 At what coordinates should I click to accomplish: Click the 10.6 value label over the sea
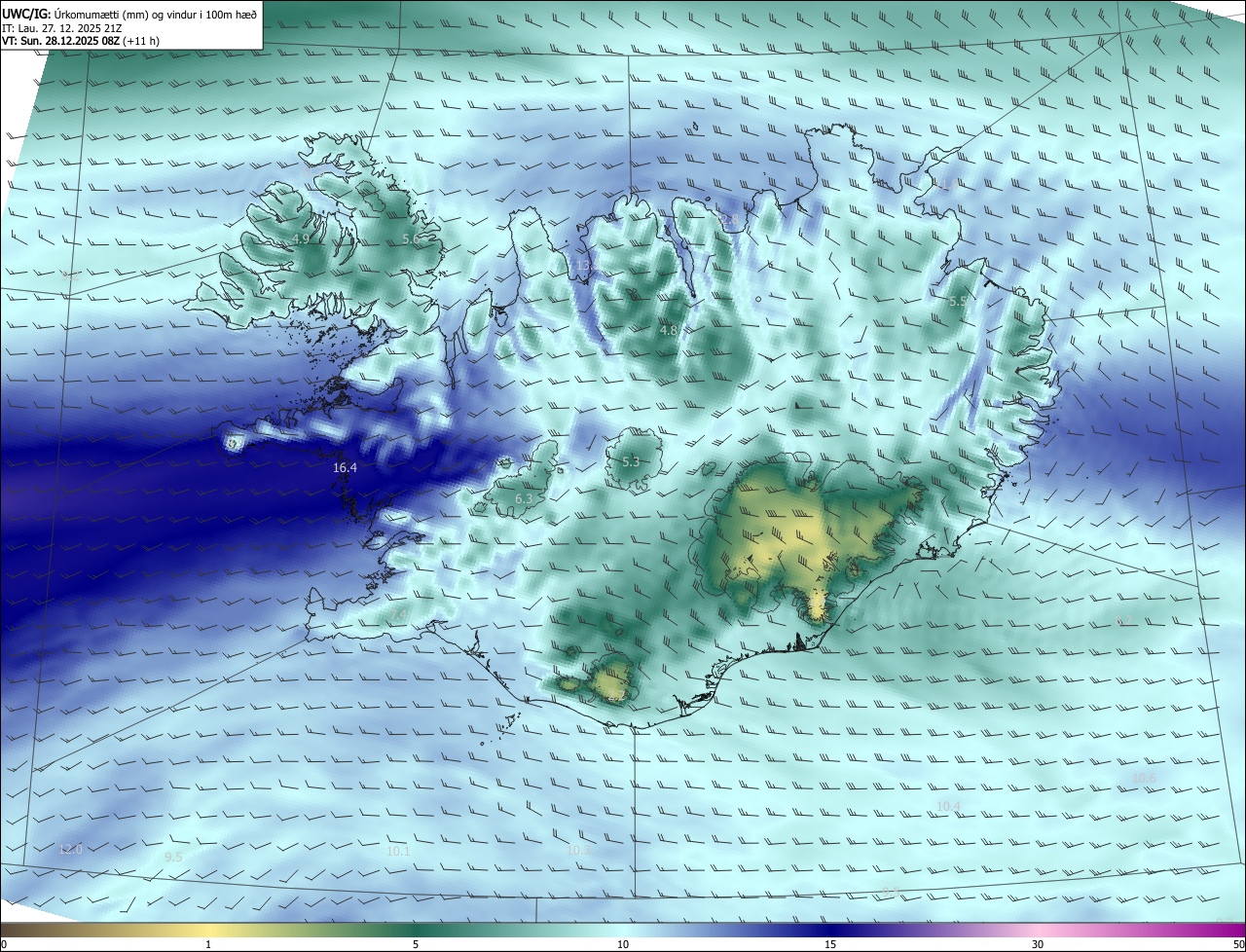coord(1143,778)
